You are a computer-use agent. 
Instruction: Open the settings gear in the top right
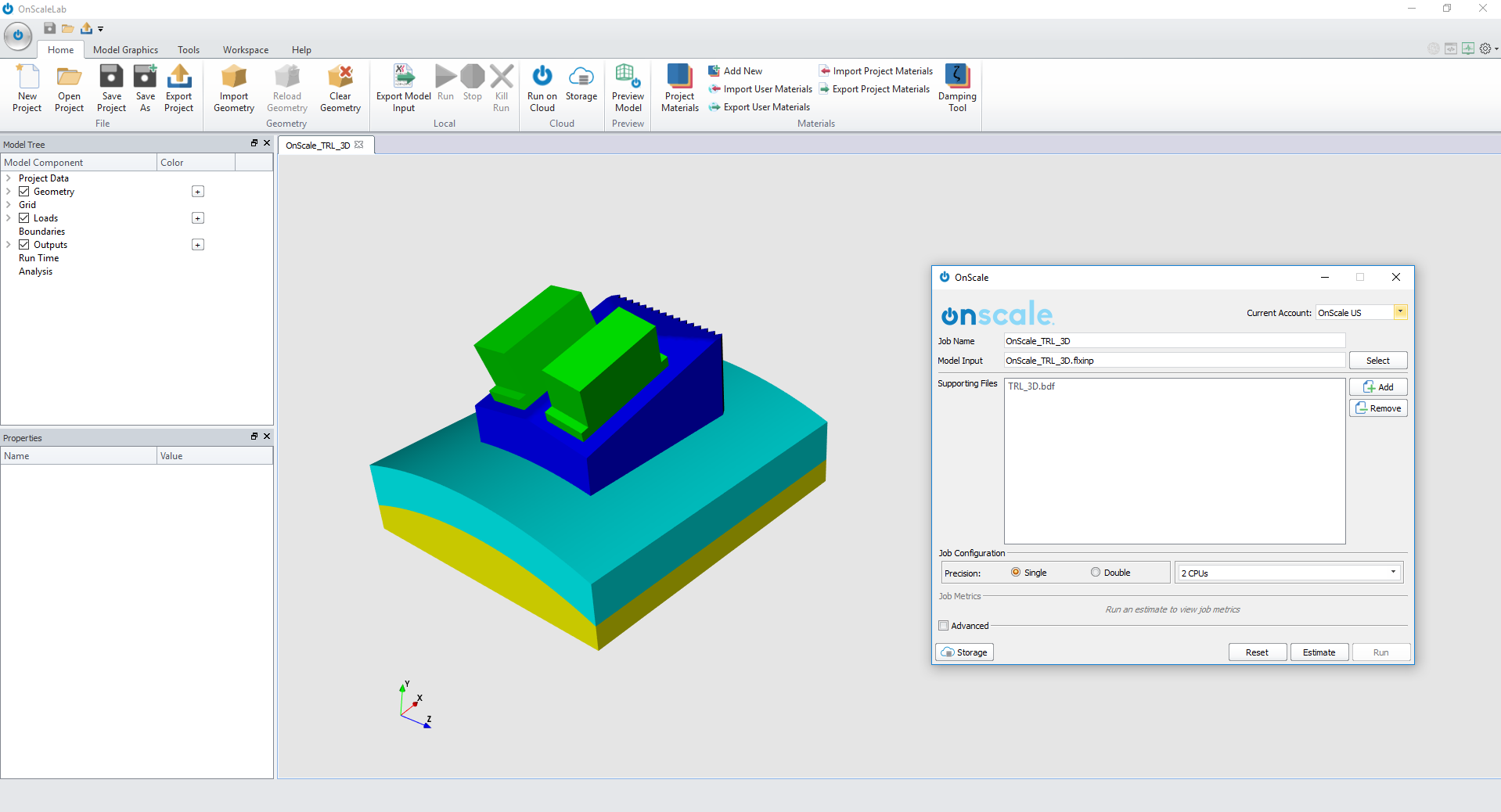click(1485, 49)
